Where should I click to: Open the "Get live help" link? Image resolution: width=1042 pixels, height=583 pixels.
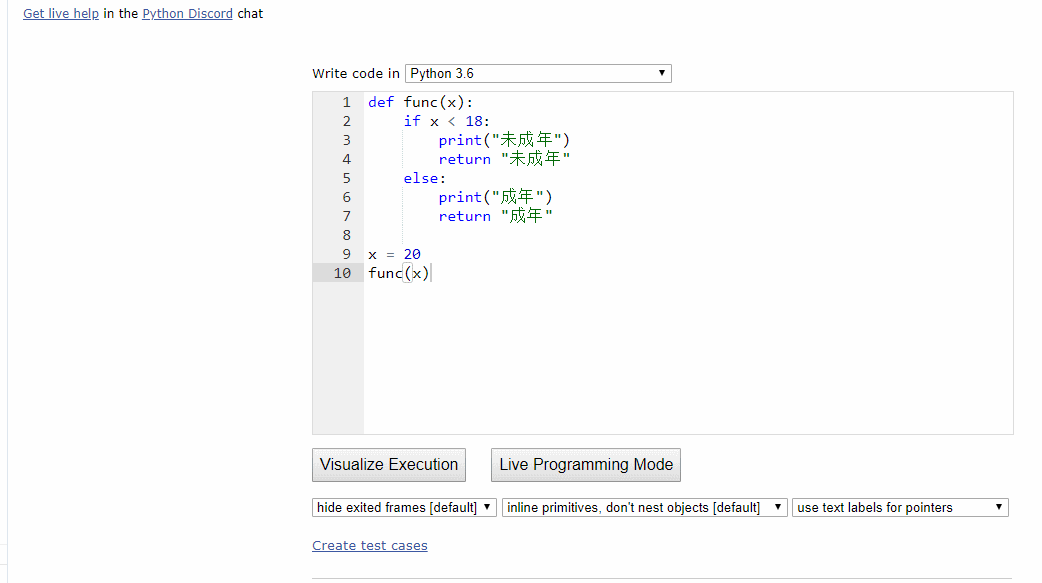61,13
